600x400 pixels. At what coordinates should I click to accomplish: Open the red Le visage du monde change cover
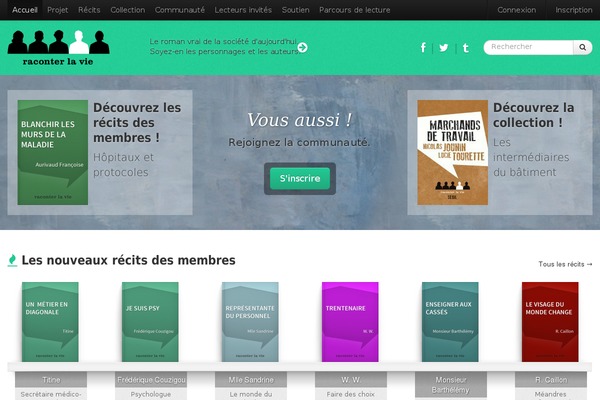pos(550,322)
